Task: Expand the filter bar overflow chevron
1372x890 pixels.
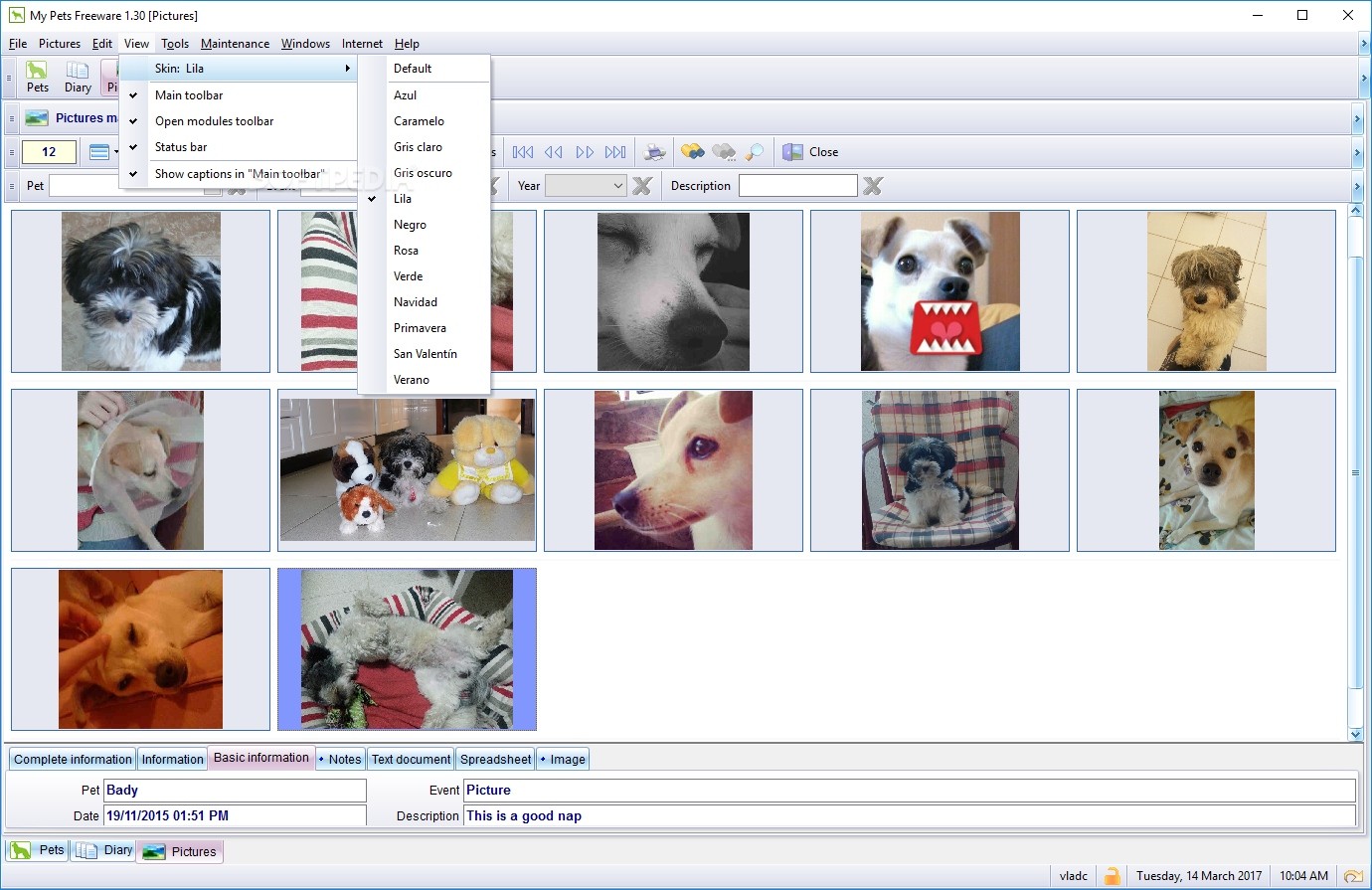Action: tap(1357, 186)
